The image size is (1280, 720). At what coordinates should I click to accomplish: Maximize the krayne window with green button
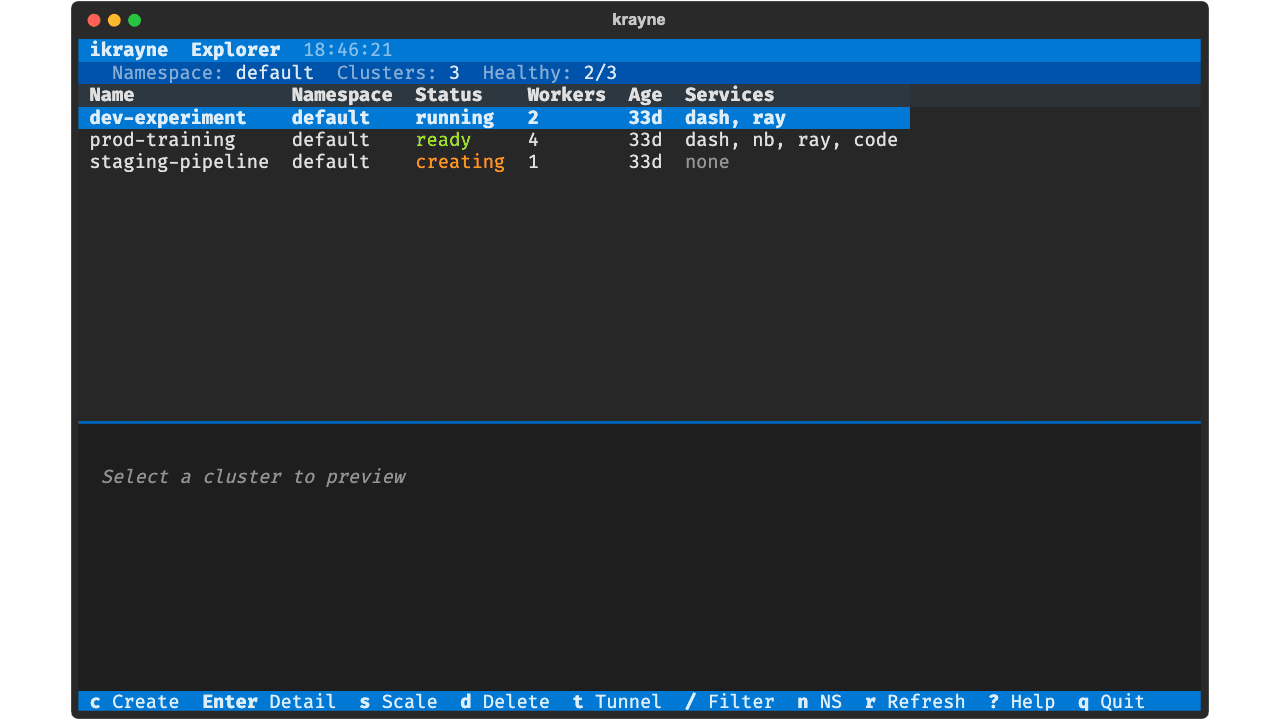(134, 20)
